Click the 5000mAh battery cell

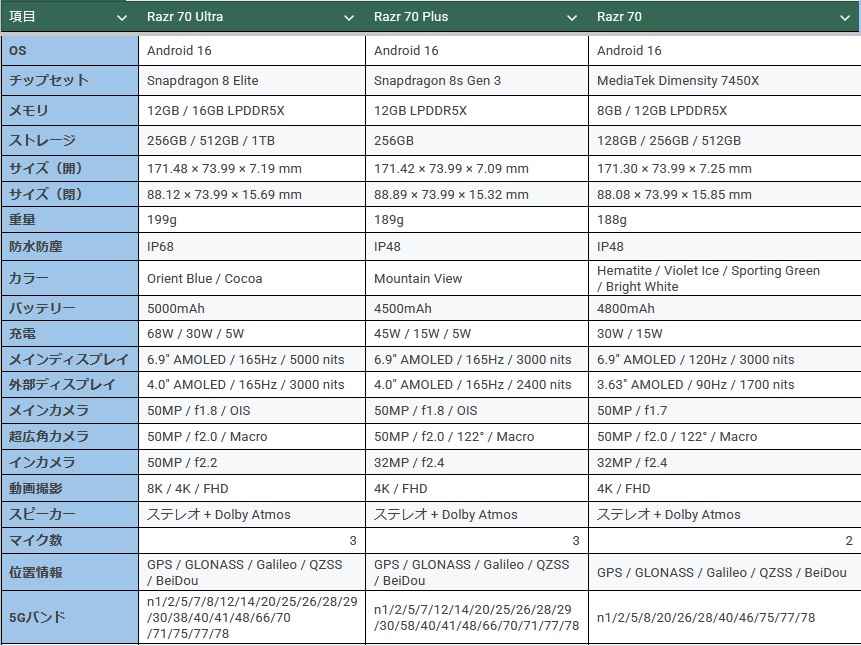coord(252,308)
